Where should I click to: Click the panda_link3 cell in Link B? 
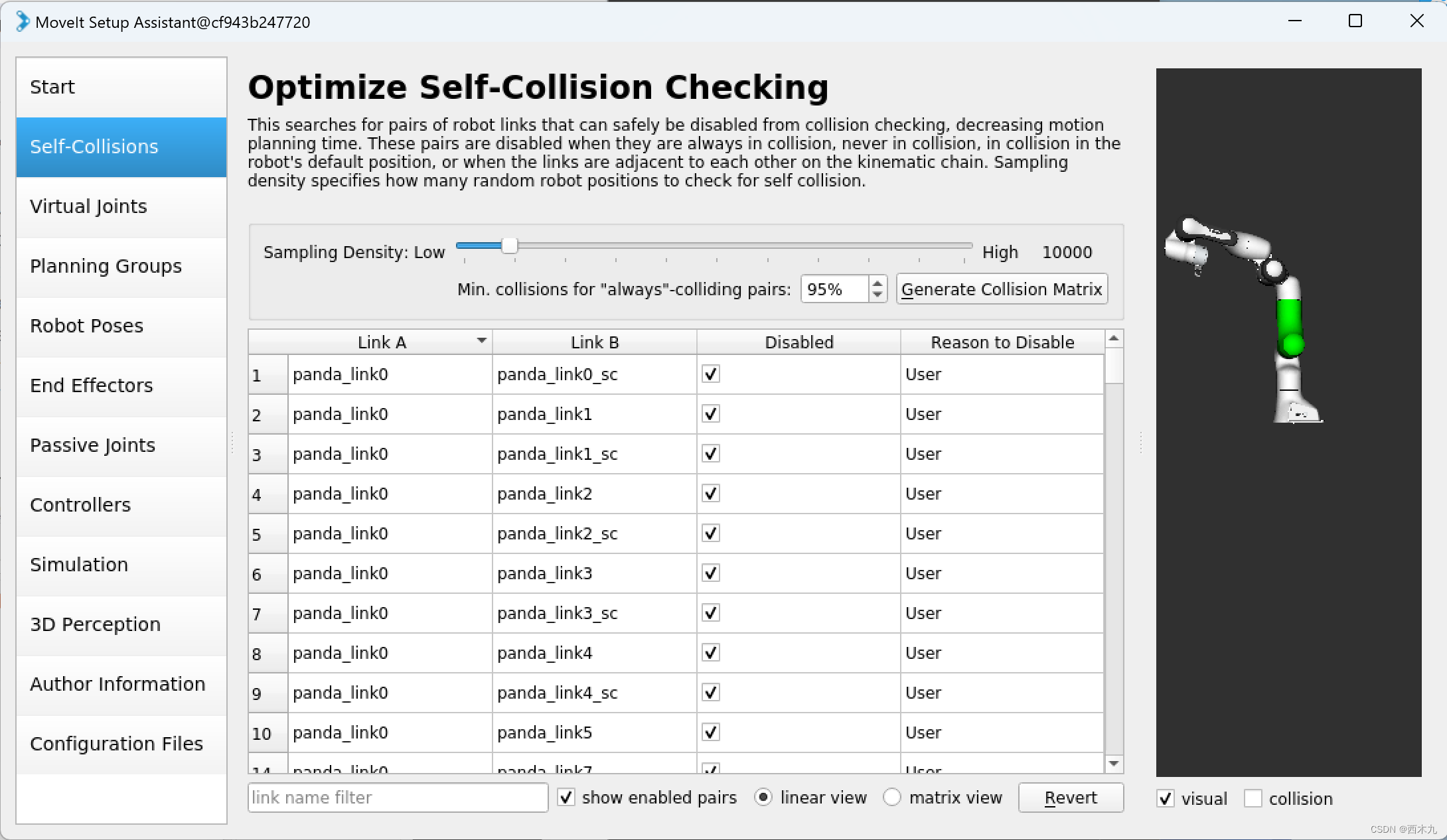tap(595, 573)
